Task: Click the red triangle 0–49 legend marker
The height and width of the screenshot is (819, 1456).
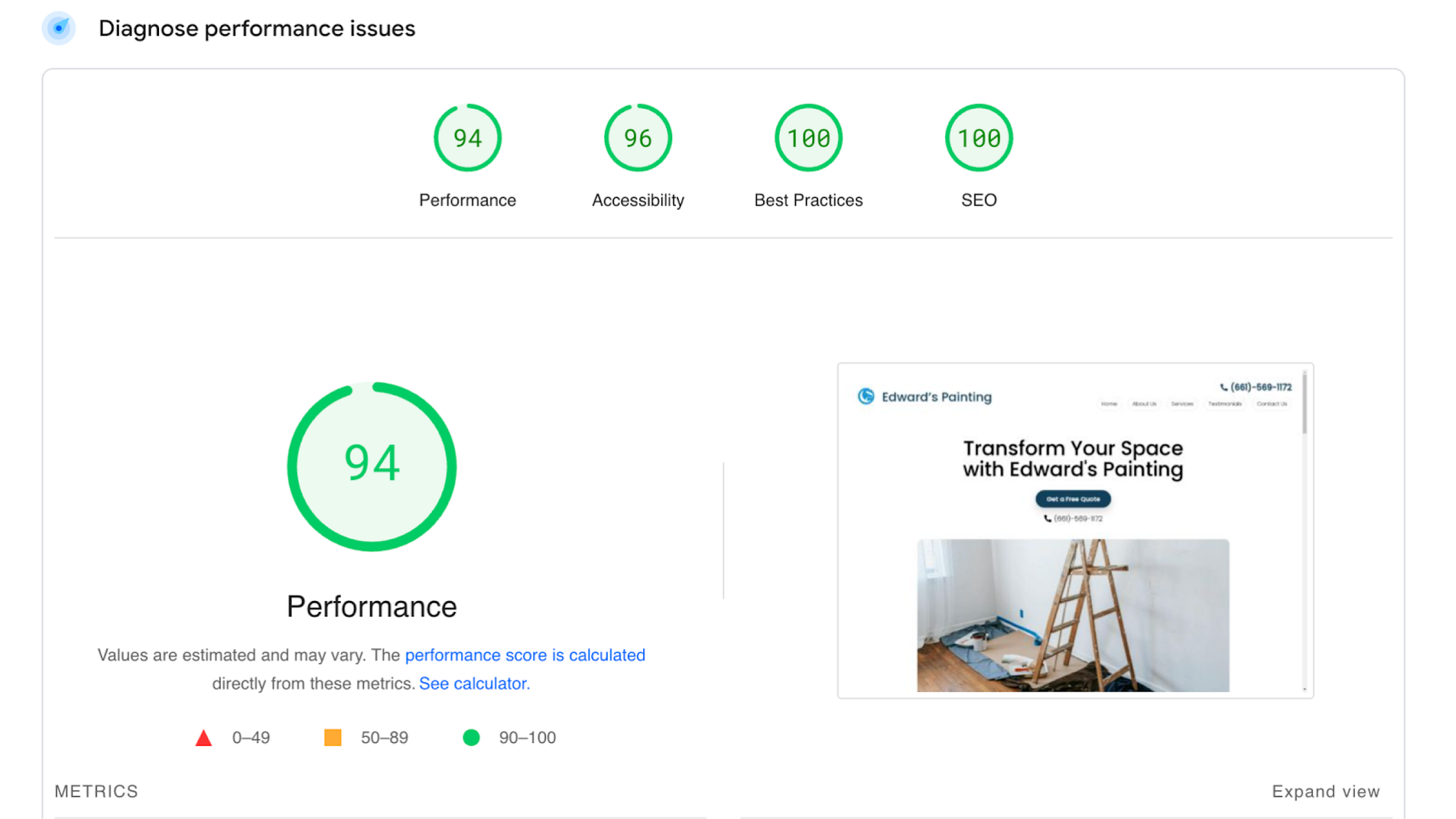Action: point(204,737)
